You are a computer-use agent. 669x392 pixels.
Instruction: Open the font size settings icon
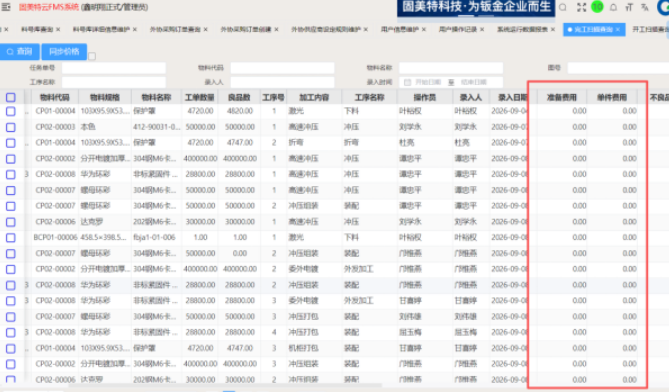point(629,7)
